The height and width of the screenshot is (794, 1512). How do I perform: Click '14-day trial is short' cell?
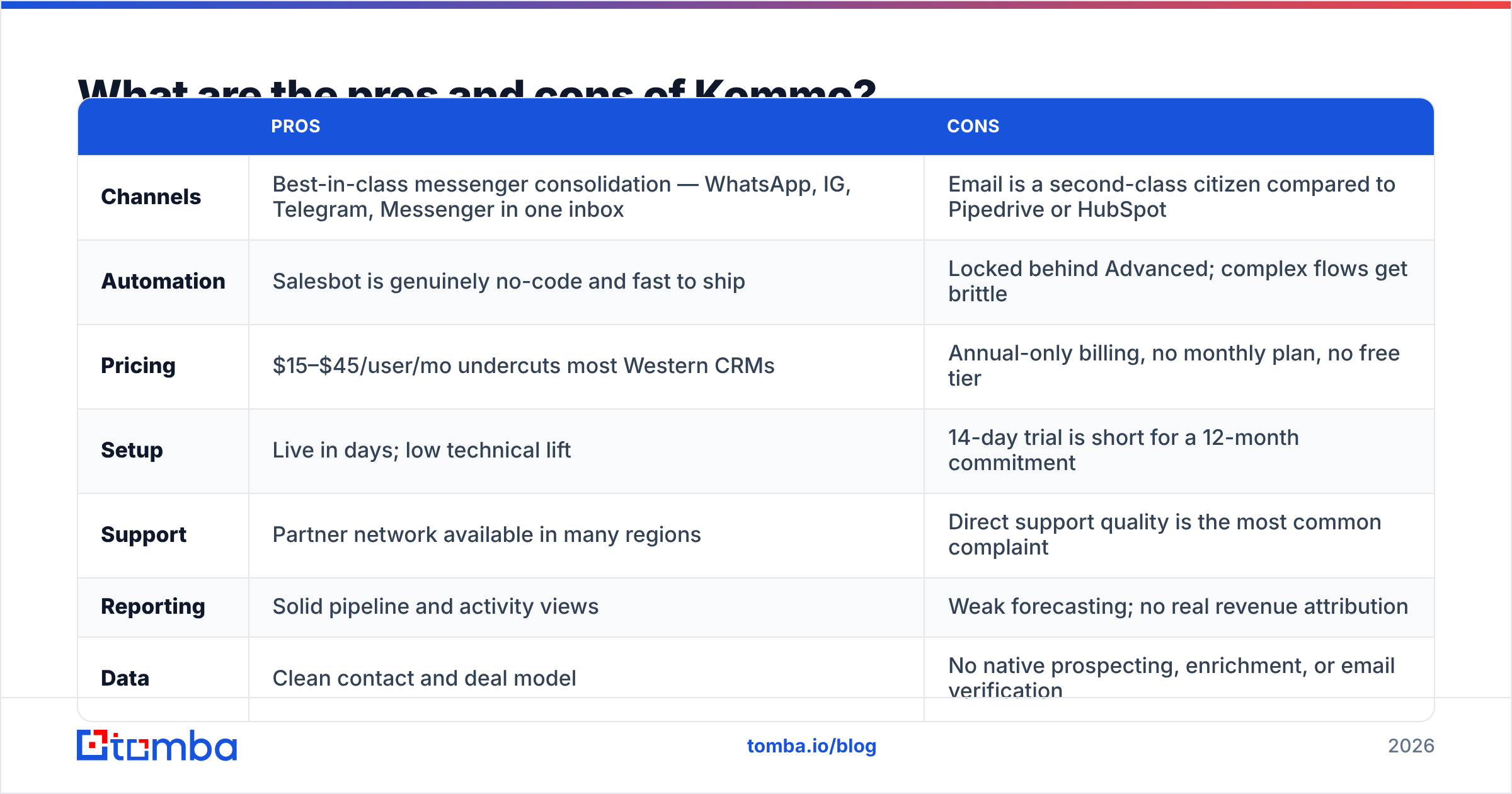tap(1179, 451)
